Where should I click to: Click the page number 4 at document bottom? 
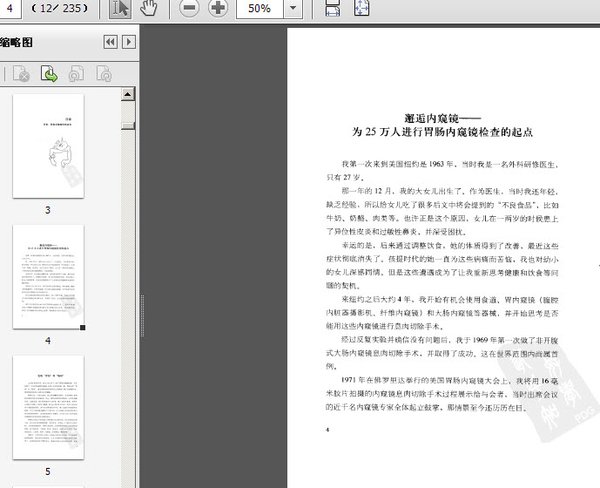[x=328, y=429]
